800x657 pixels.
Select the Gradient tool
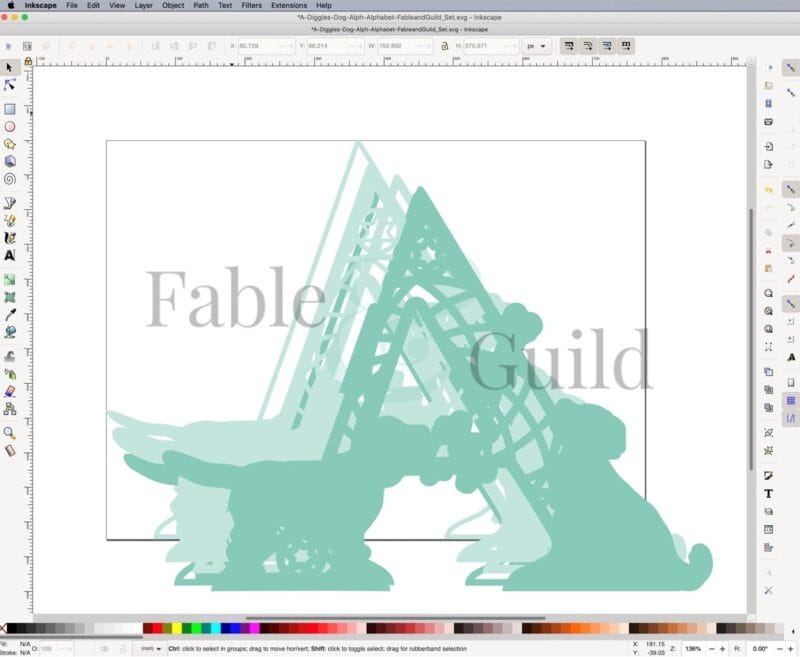point(10,281)
